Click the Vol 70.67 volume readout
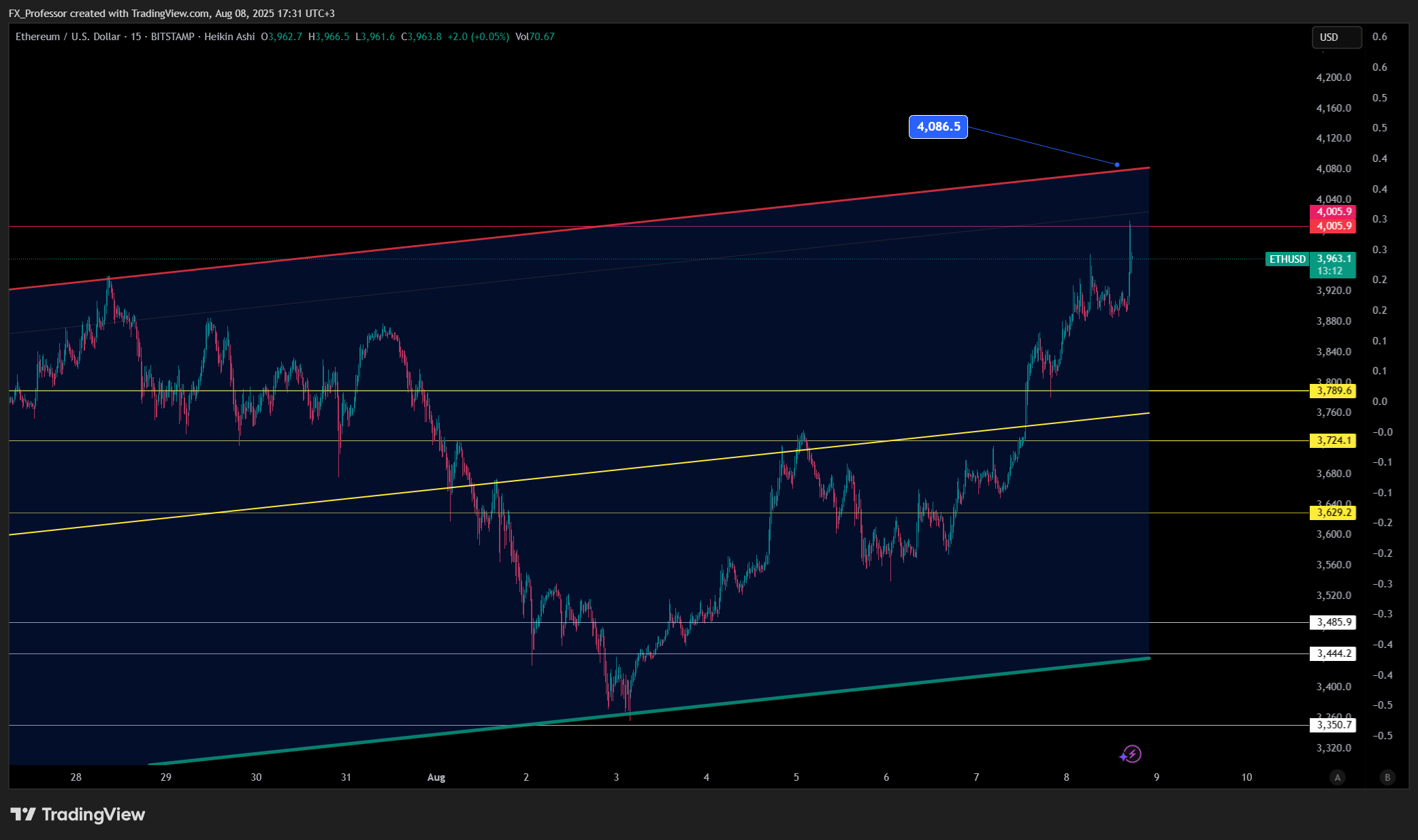The height and width of the screenshot is (840, 1418). coord(535,37)
